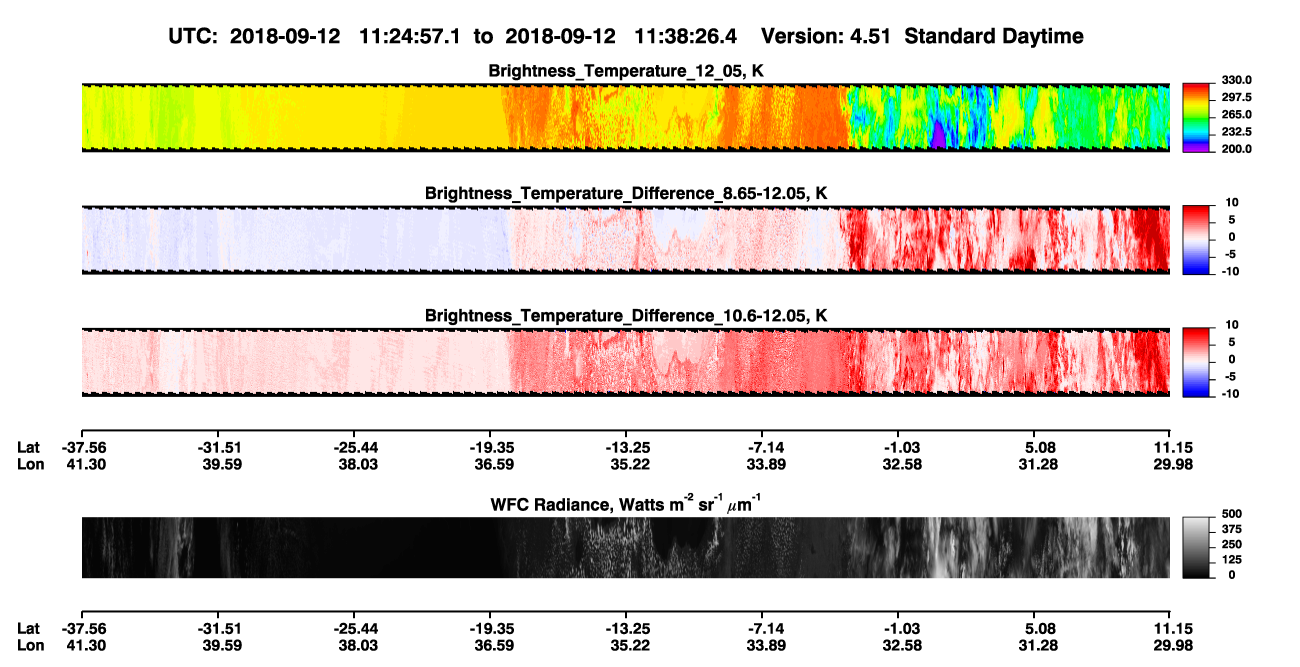Click the 'WFC Radiance' panel title
1300x667 pixels.
(x=626, y=504)
